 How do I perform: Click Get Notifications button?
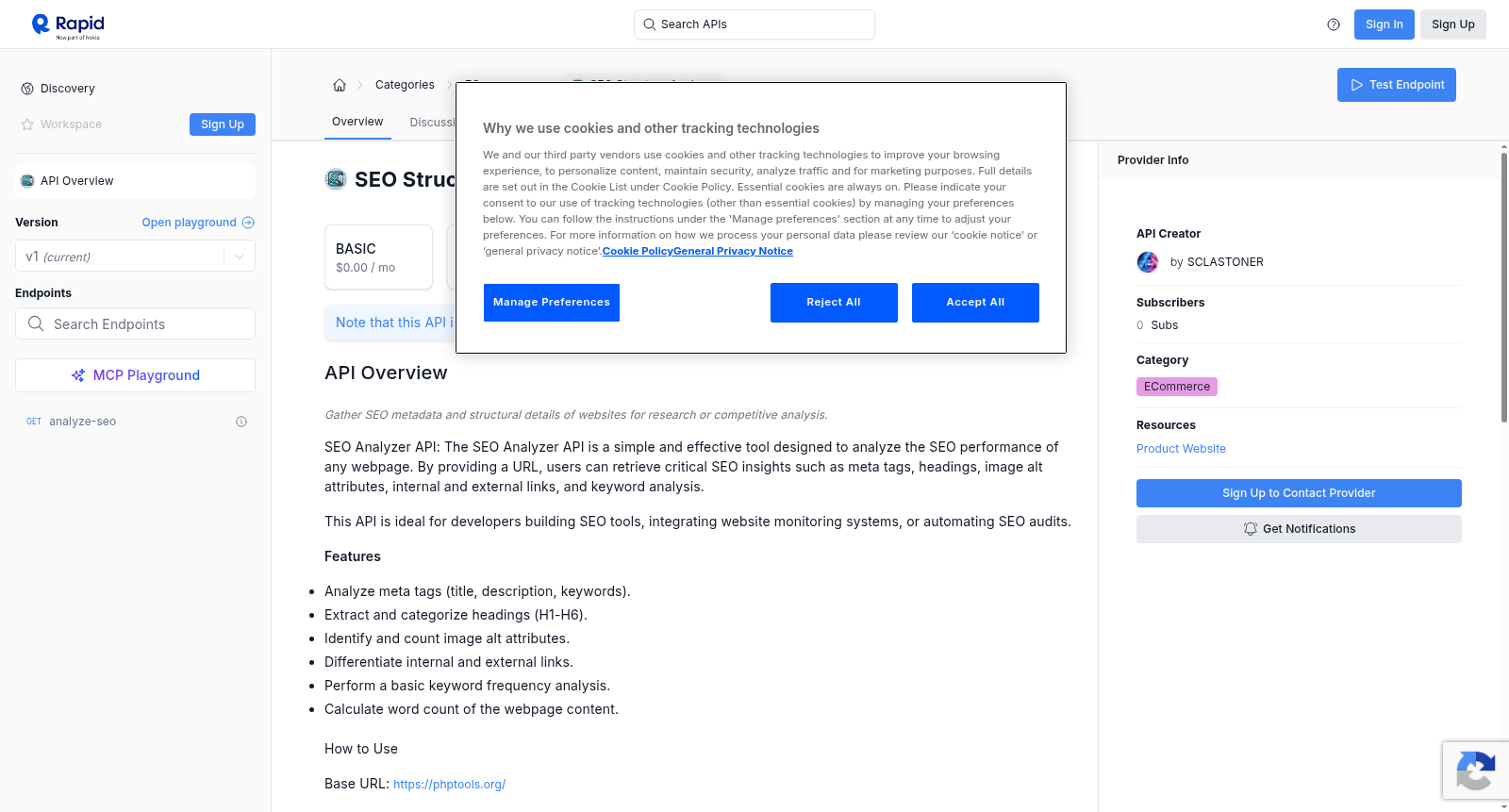click(1299, 529)
